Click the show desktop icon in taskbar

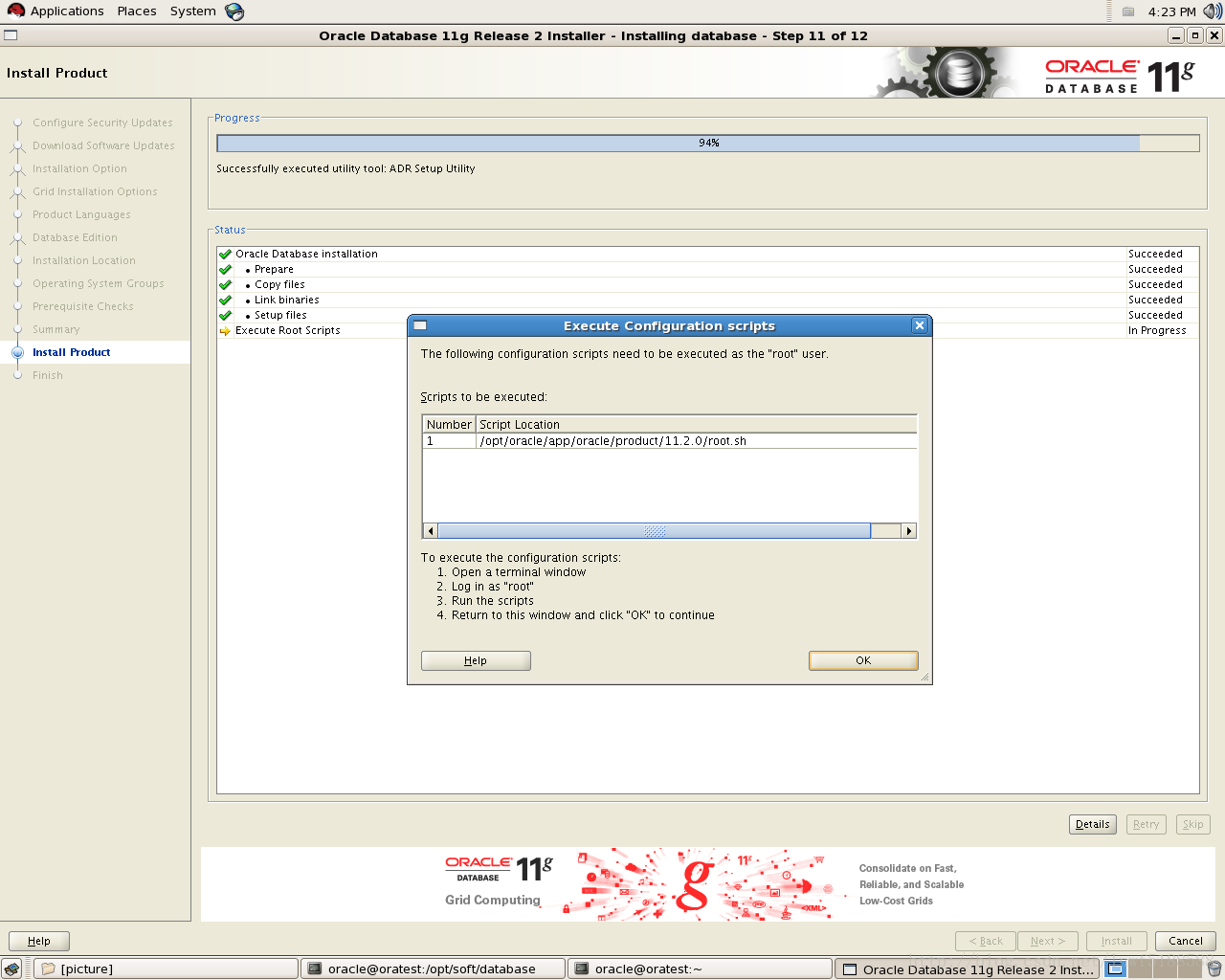coord(11,969)
